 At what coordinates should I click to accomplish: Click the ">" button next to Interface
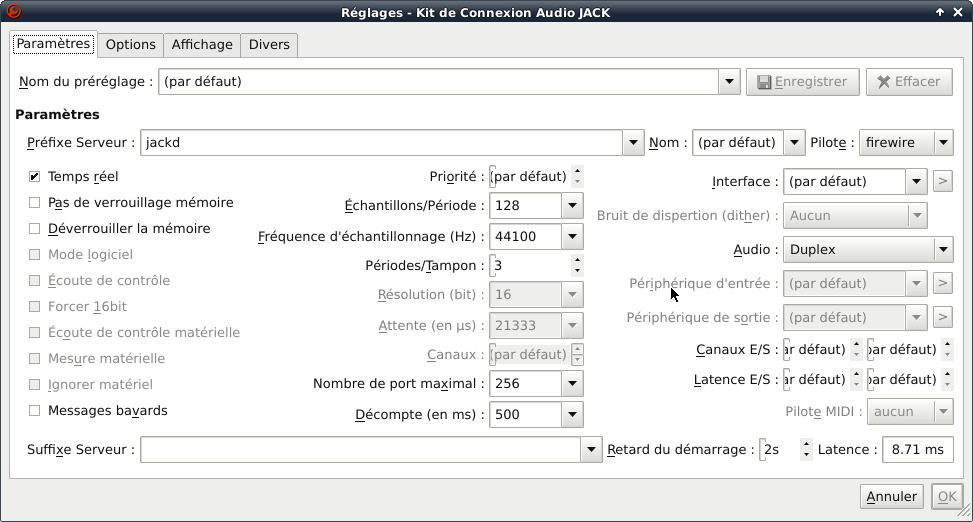pos(942,182)
